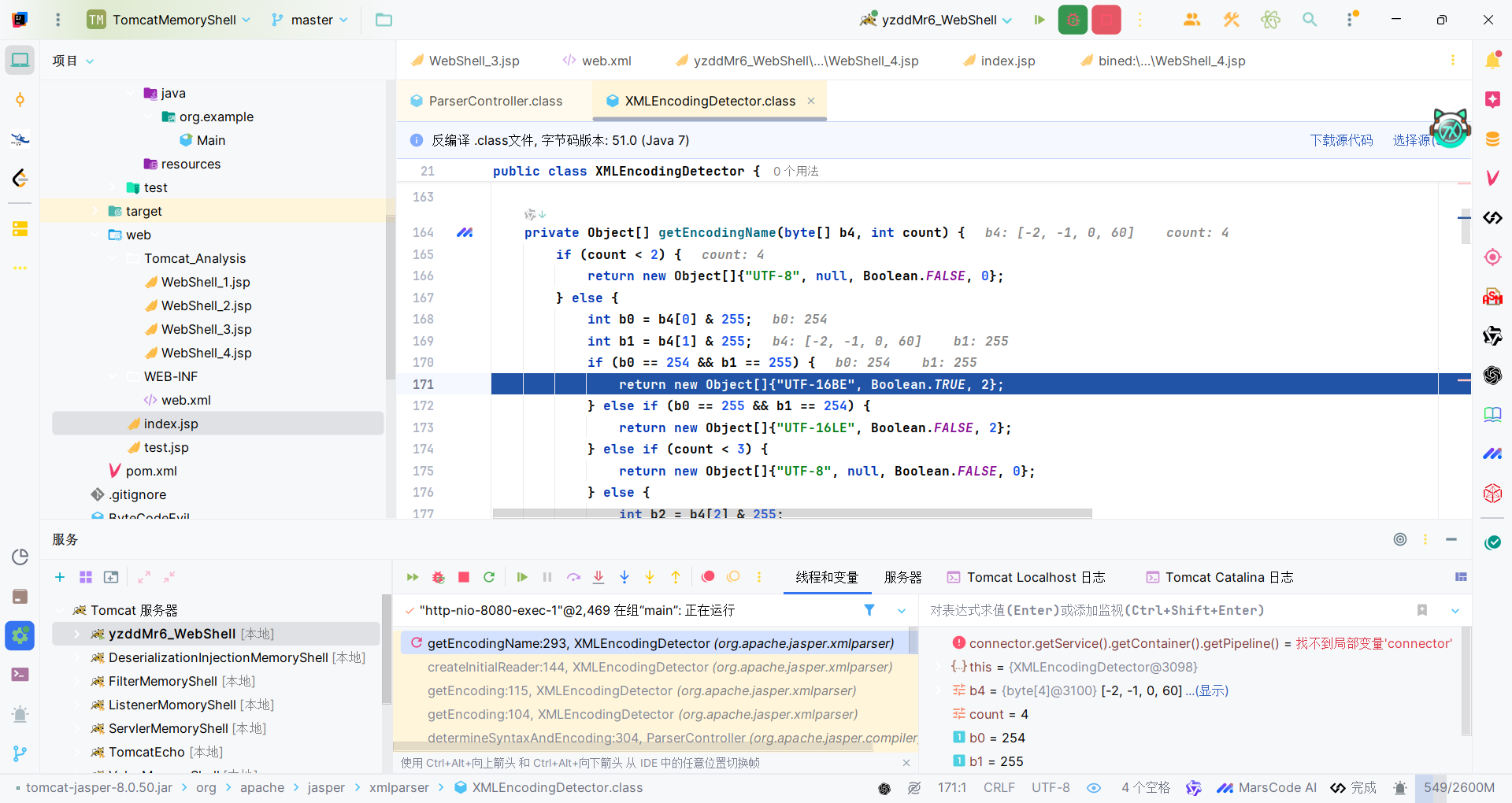The width and height of the screenshot is (1512, 803).
Task: Collapse the web folder
Action: (94, 235)
